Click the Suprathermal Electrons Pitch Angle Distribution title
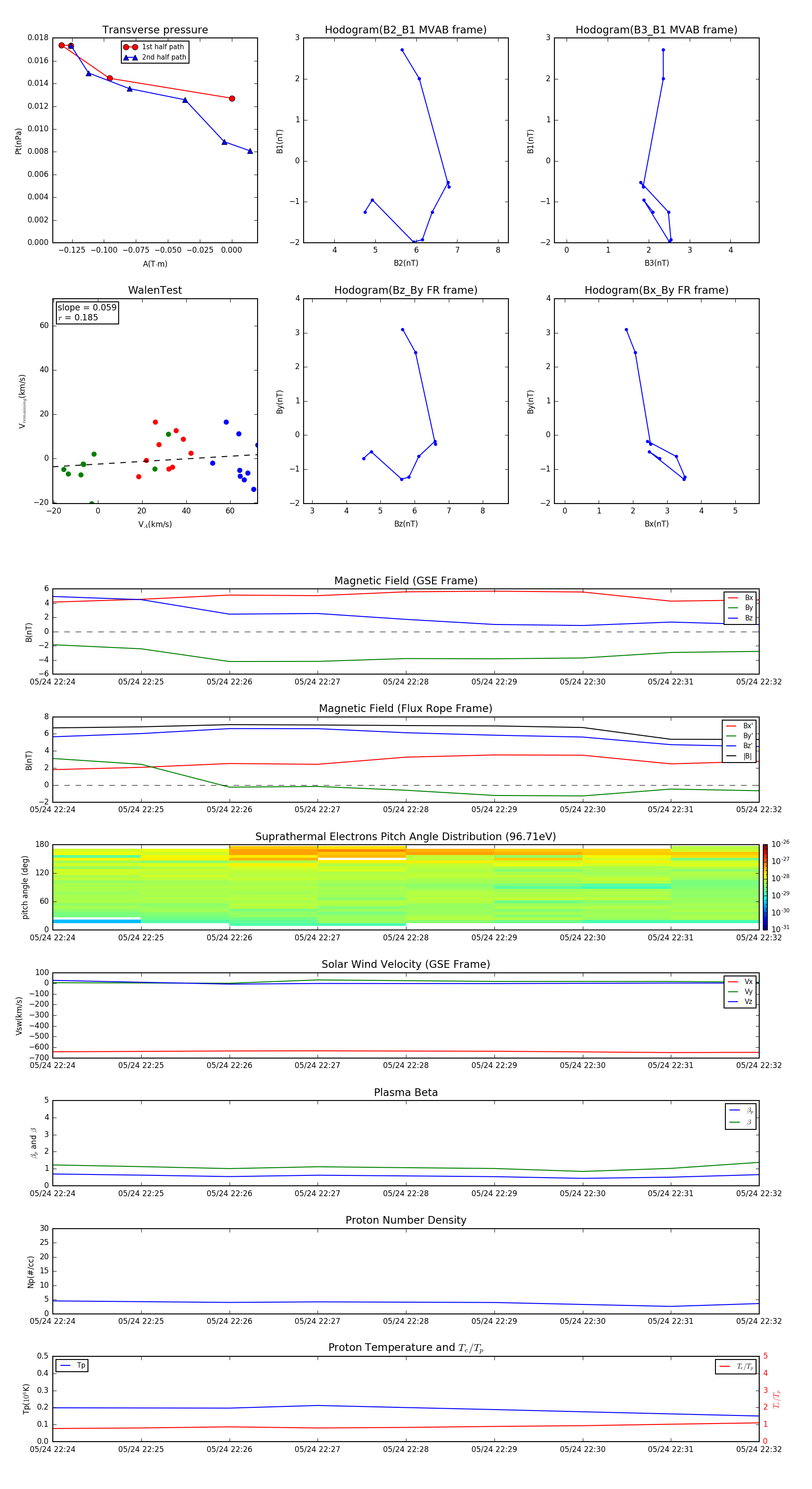 406,837
